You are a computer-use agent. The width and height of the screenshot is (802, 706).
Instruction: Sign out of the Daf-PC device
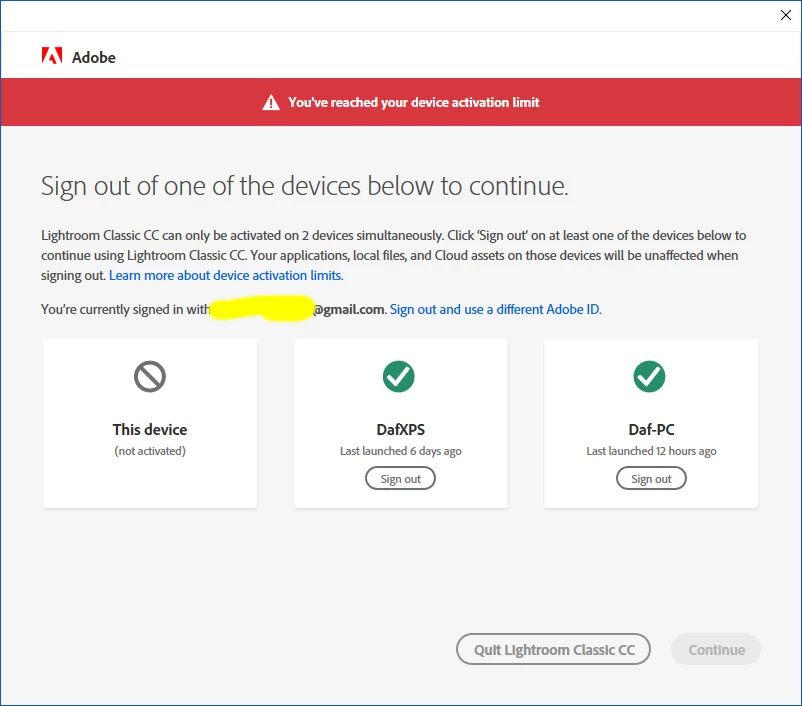point(651,478)
